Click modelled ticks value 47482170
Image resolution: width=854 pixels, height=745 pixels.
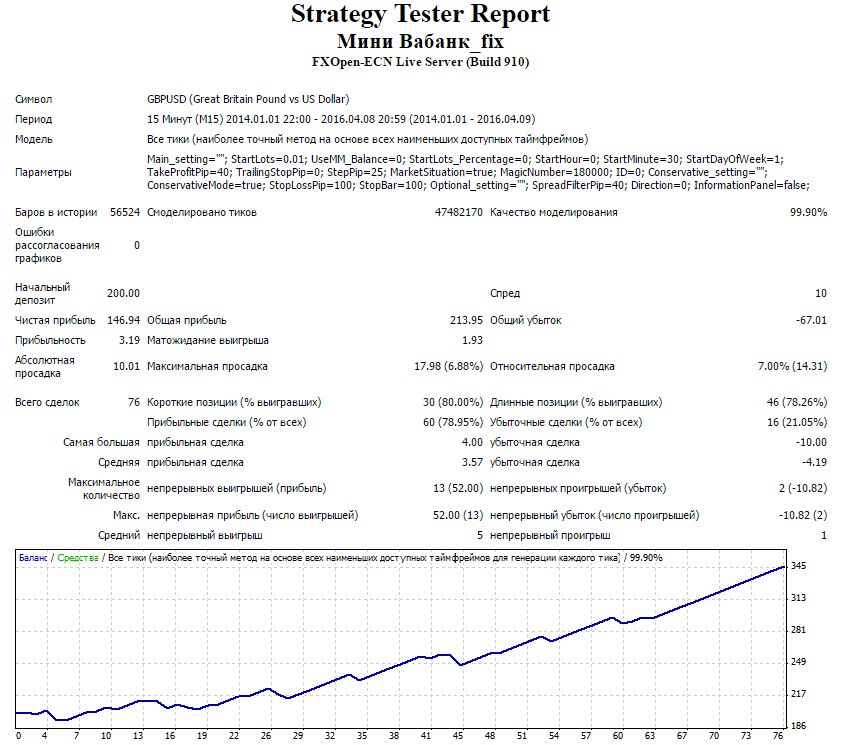(459, 212)
